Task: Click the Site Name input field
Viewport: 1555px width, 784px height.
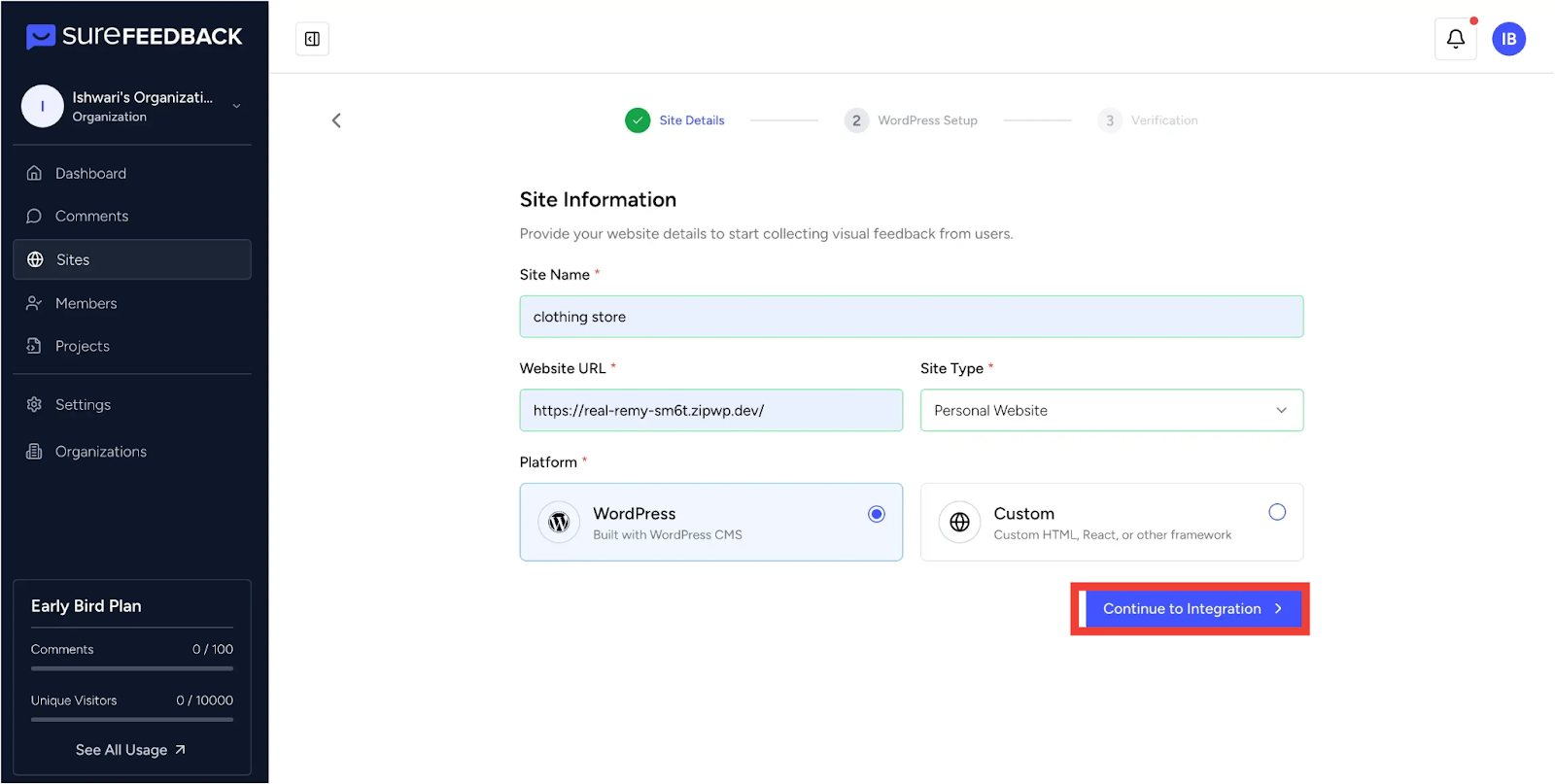Action: 911,317
